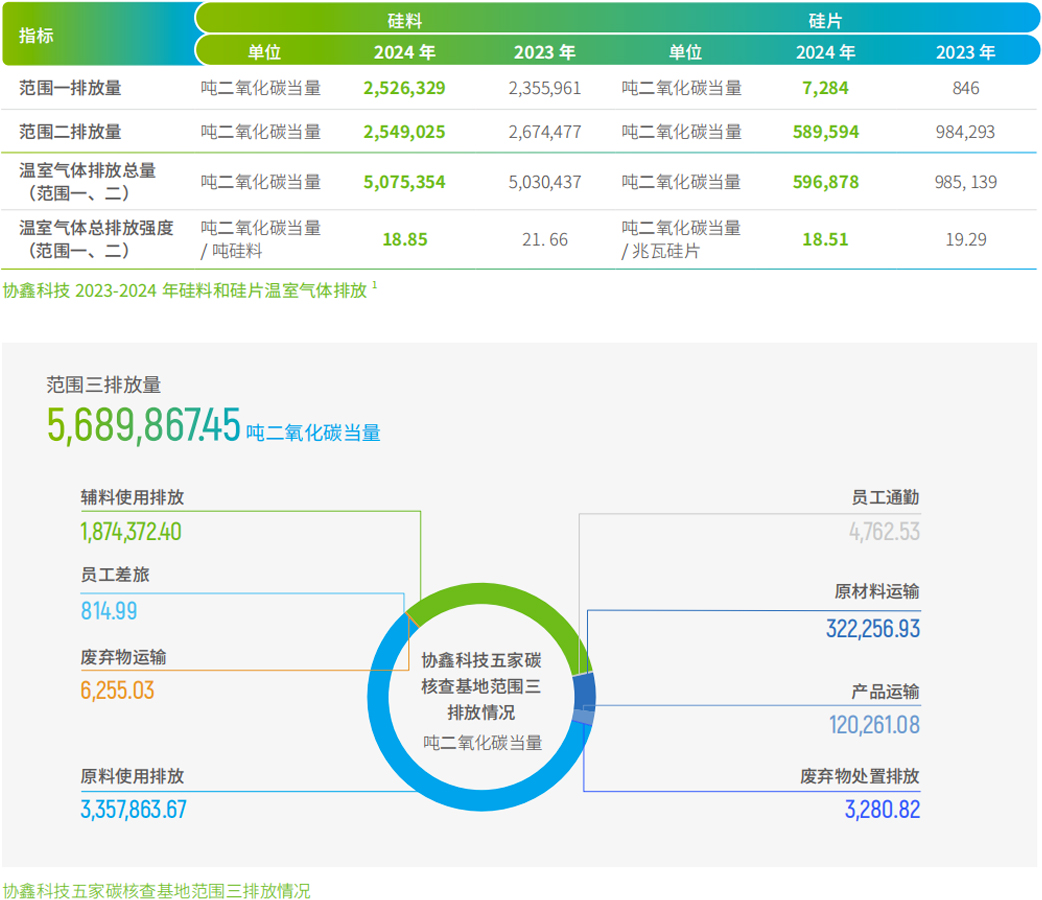Click the blue 吨二氧化碳当量 beside the total
This screenshot has width=1042, height=900.
[313, 433]
